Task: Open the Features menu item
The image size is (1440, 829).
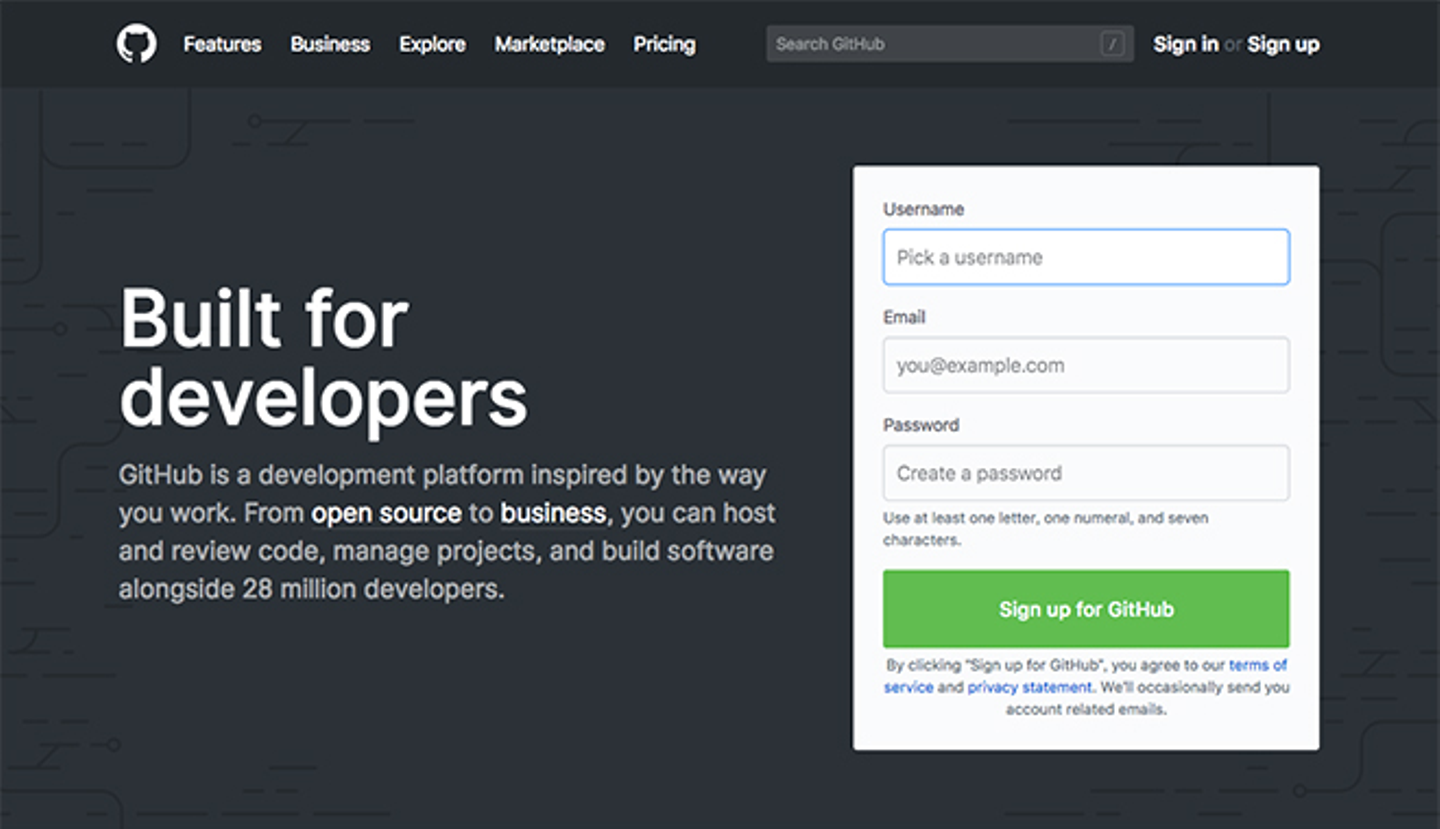Action: tap(222, 44)
